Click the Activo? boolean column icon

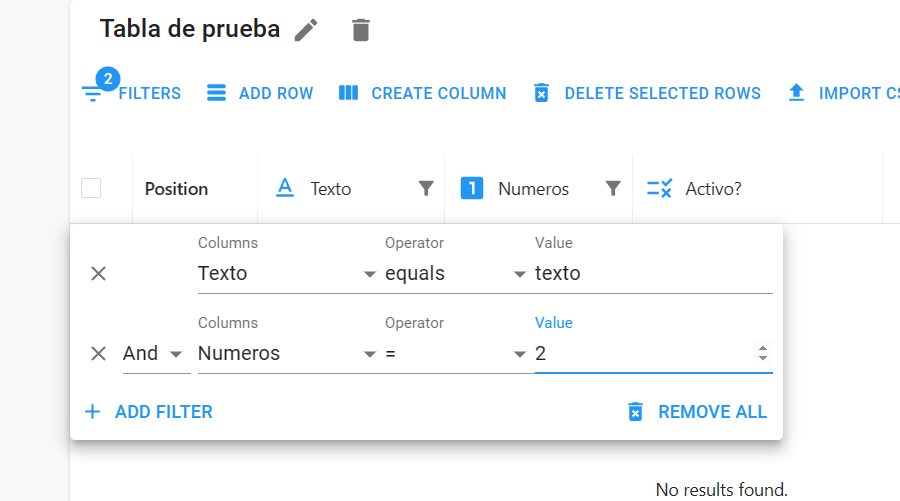659,188
